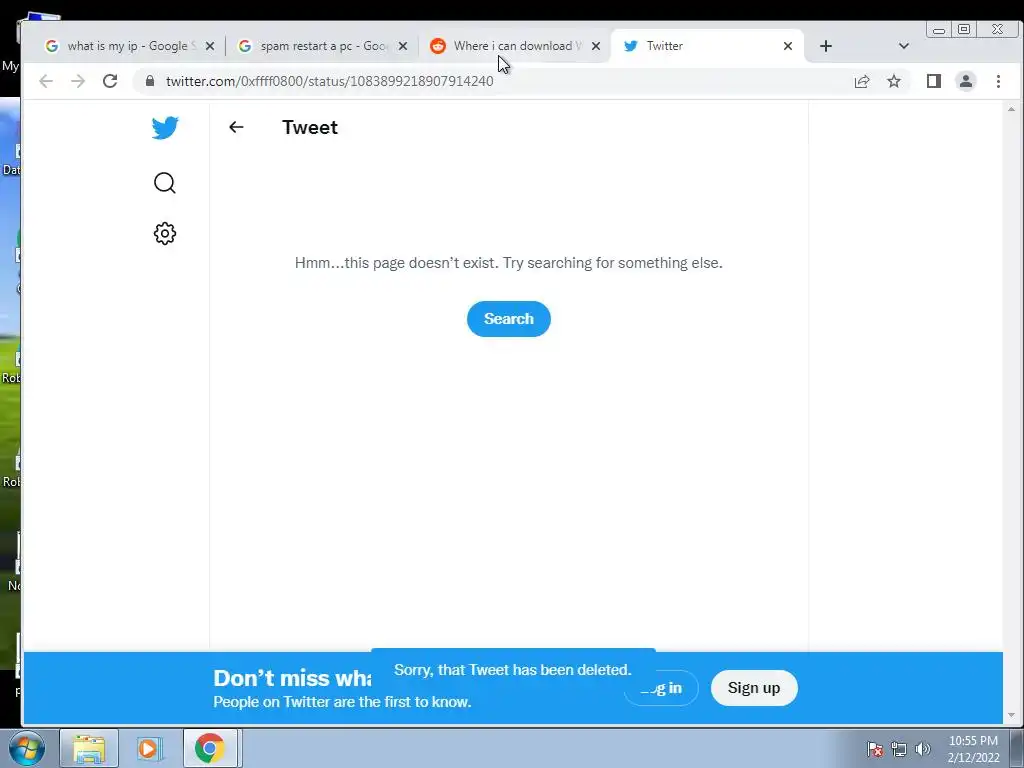The height and width of the screenshot is (768, 1024).
Task: Open the Explore magnifier icon in sidebar
Action: point(165,183)
